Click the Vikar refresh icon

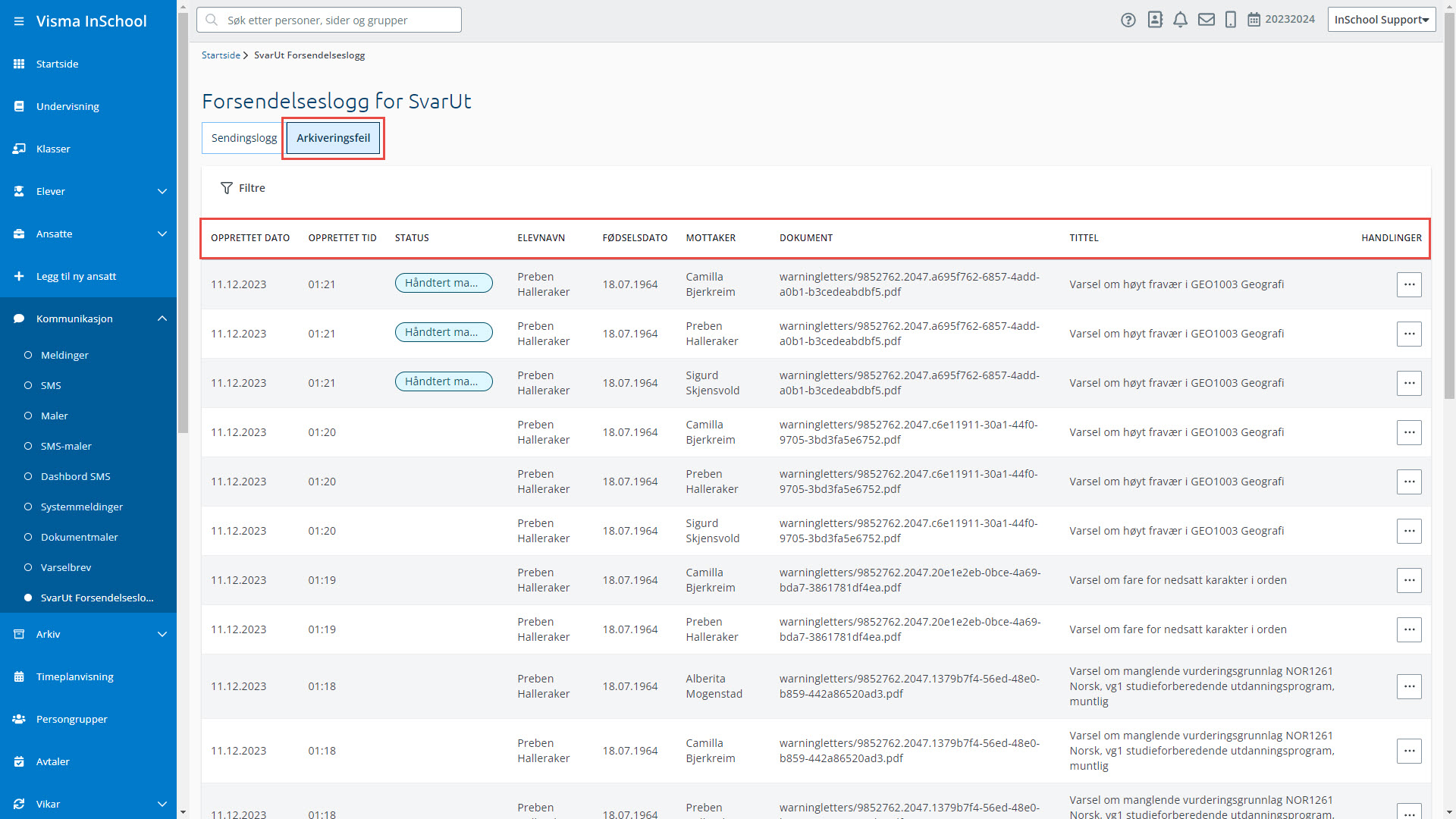point(19,804)
